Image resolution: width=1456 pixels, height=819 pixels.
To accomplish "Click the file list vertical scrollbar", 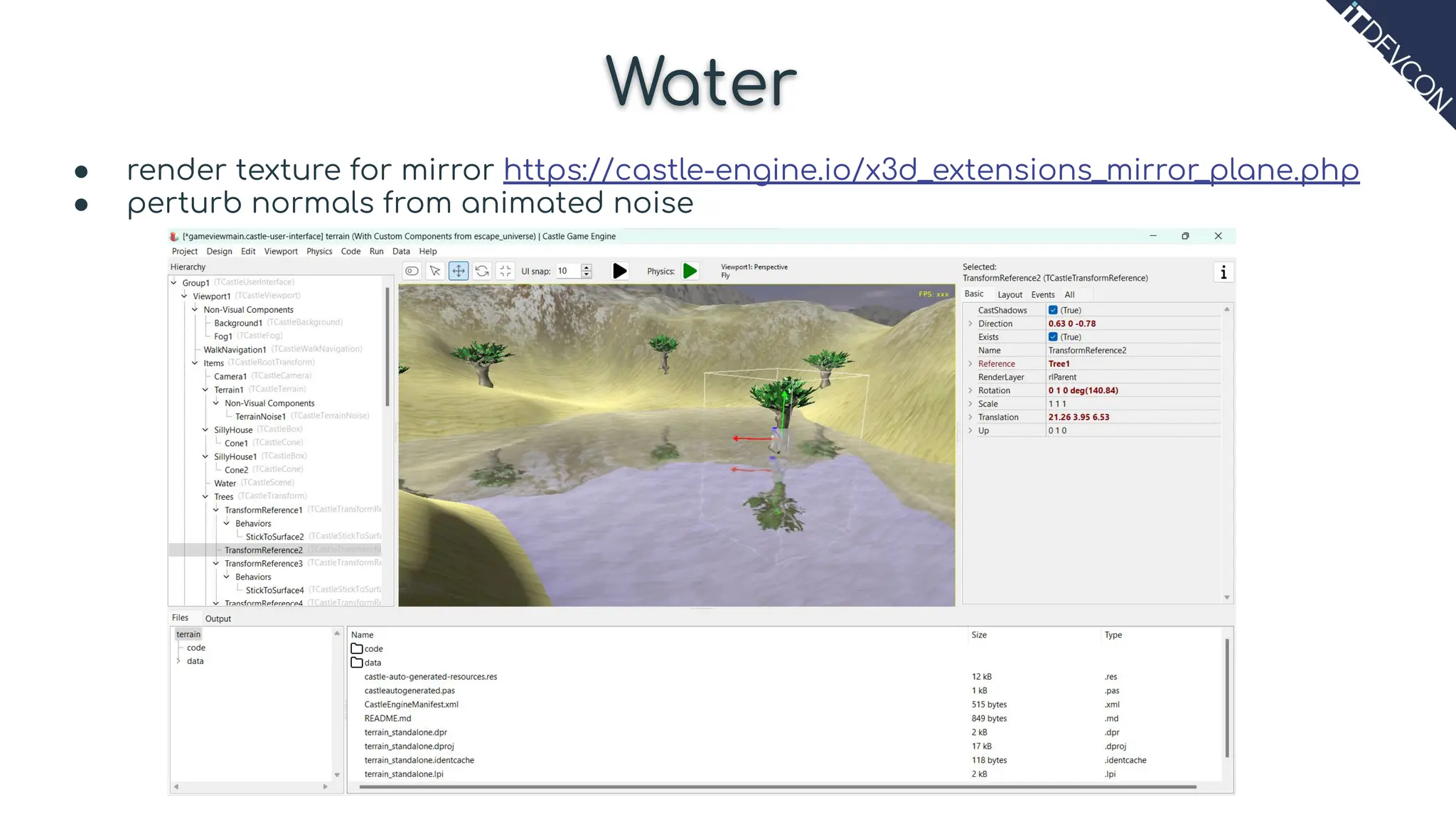I will pyautogui.click(x=1227, y=697).
